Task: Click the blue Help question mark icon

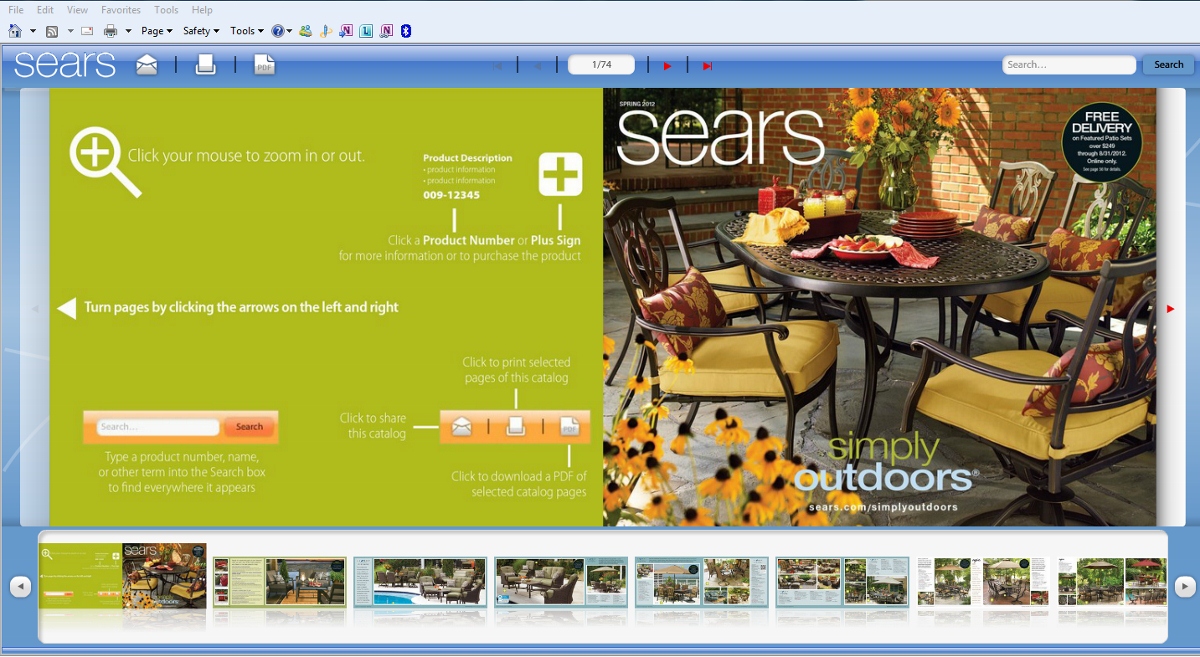Action: [278, 31]
